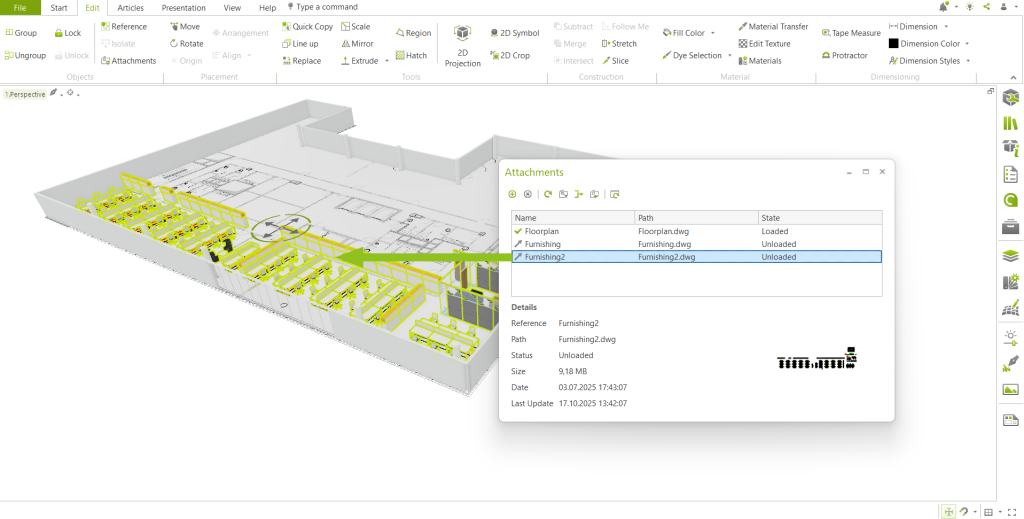Switch to the Articles ribbon tab

130,7
